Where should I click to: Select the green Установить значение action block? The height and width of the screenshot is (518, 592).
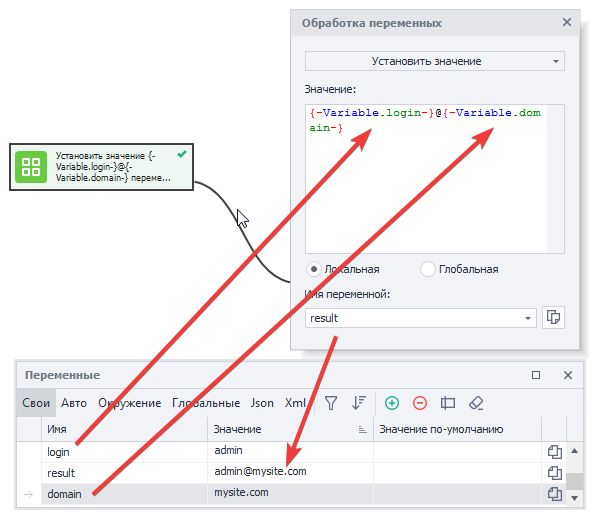coord(102,167)
